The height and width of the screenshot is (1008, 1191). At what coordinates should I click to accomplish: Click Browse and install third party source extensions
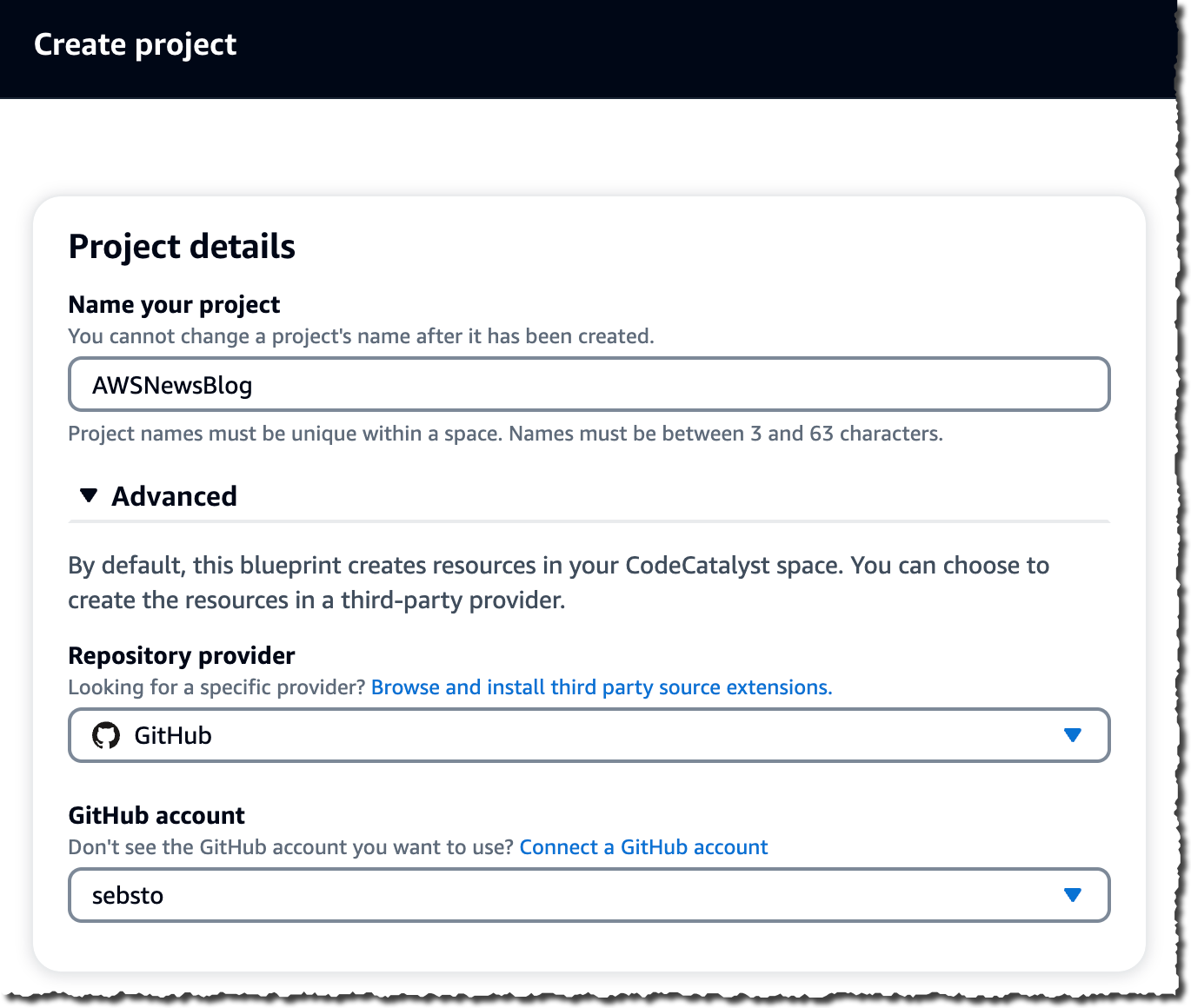(602, 686)
